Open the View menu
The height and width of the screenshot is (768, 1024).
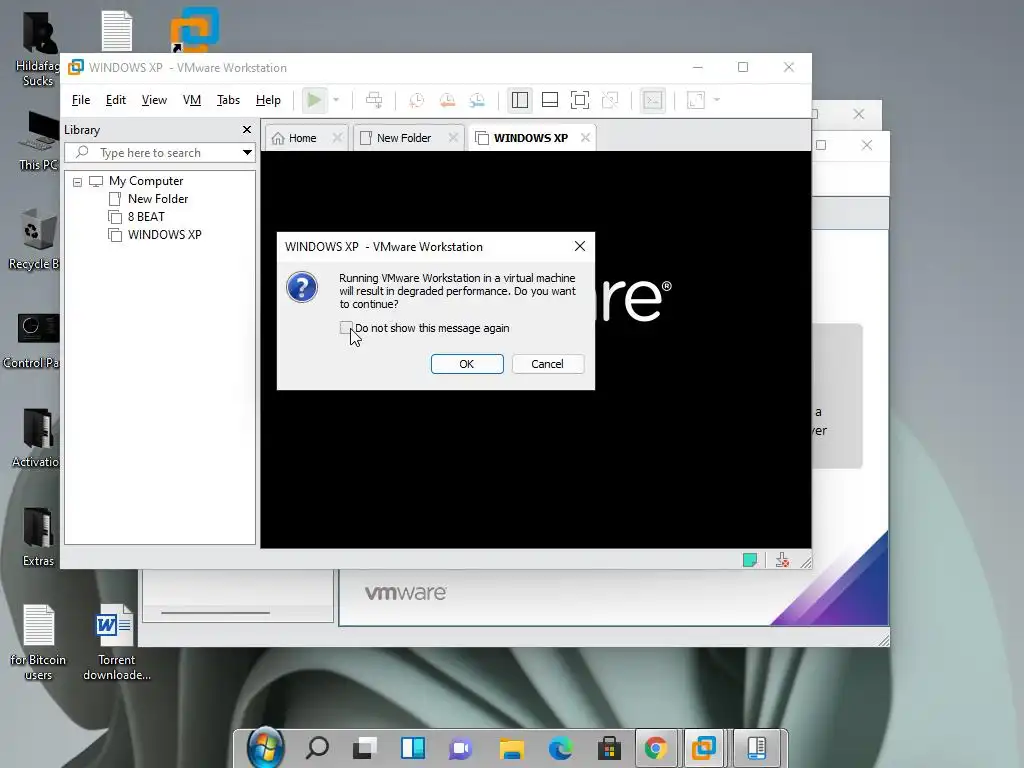pyautogui.click(x=154, y=100)
